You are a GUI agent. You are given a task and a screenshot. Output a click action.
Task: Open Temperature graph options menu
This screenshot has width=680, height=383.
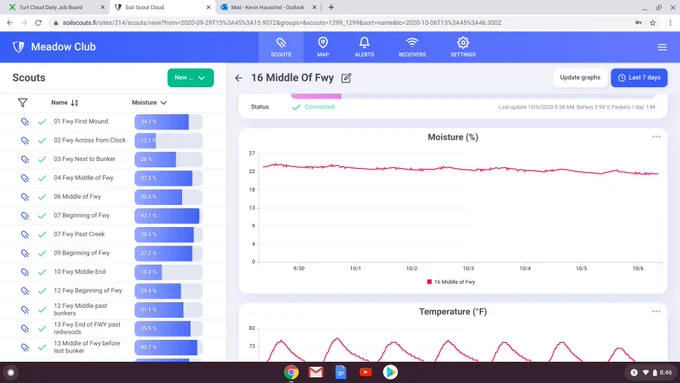tap(656, 311)
